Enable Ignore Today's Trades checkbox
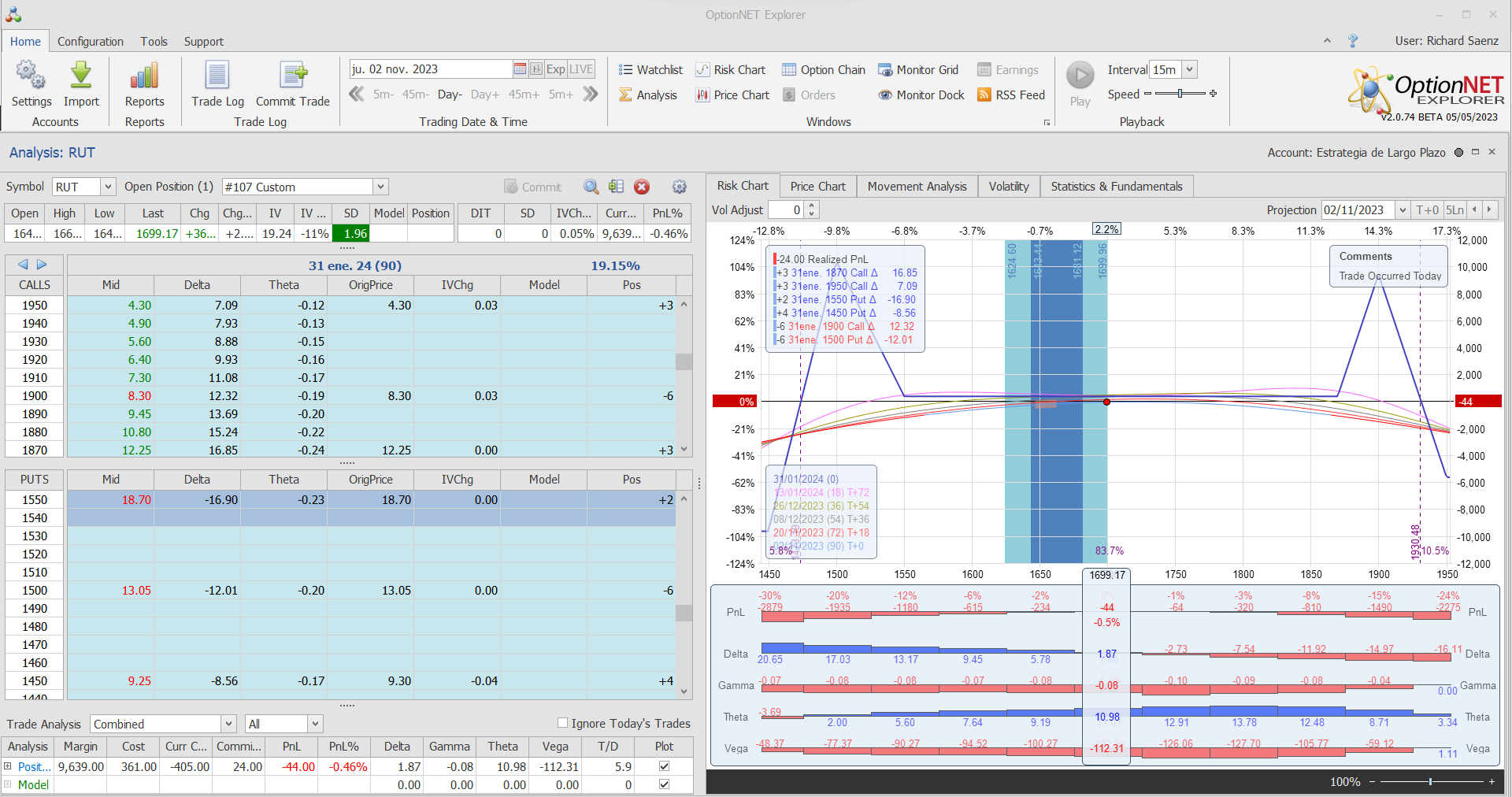Screen dimensions: 1512x797 tap(562, 723)
